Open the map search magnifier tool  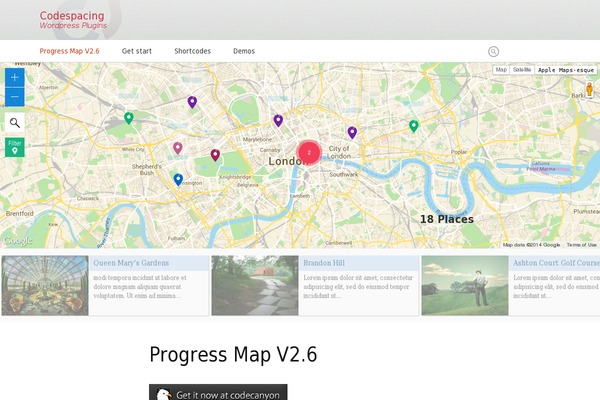tap(15, 123)
